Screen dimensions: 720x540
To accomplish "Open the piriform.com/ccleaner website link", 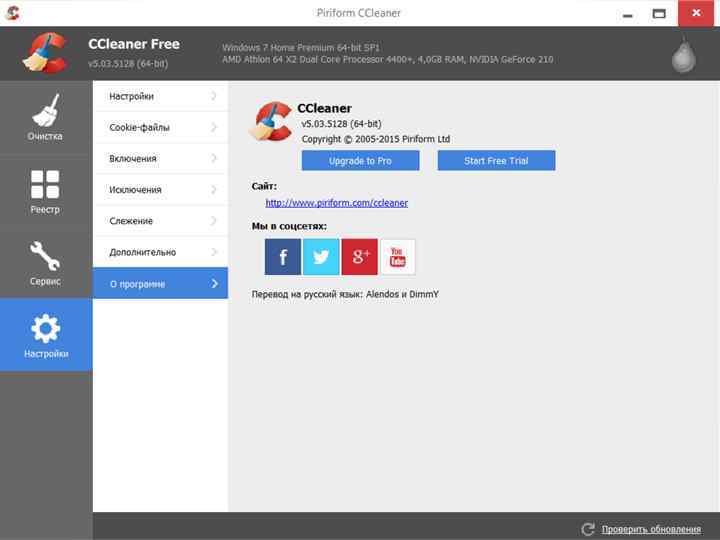I will 337,203.
